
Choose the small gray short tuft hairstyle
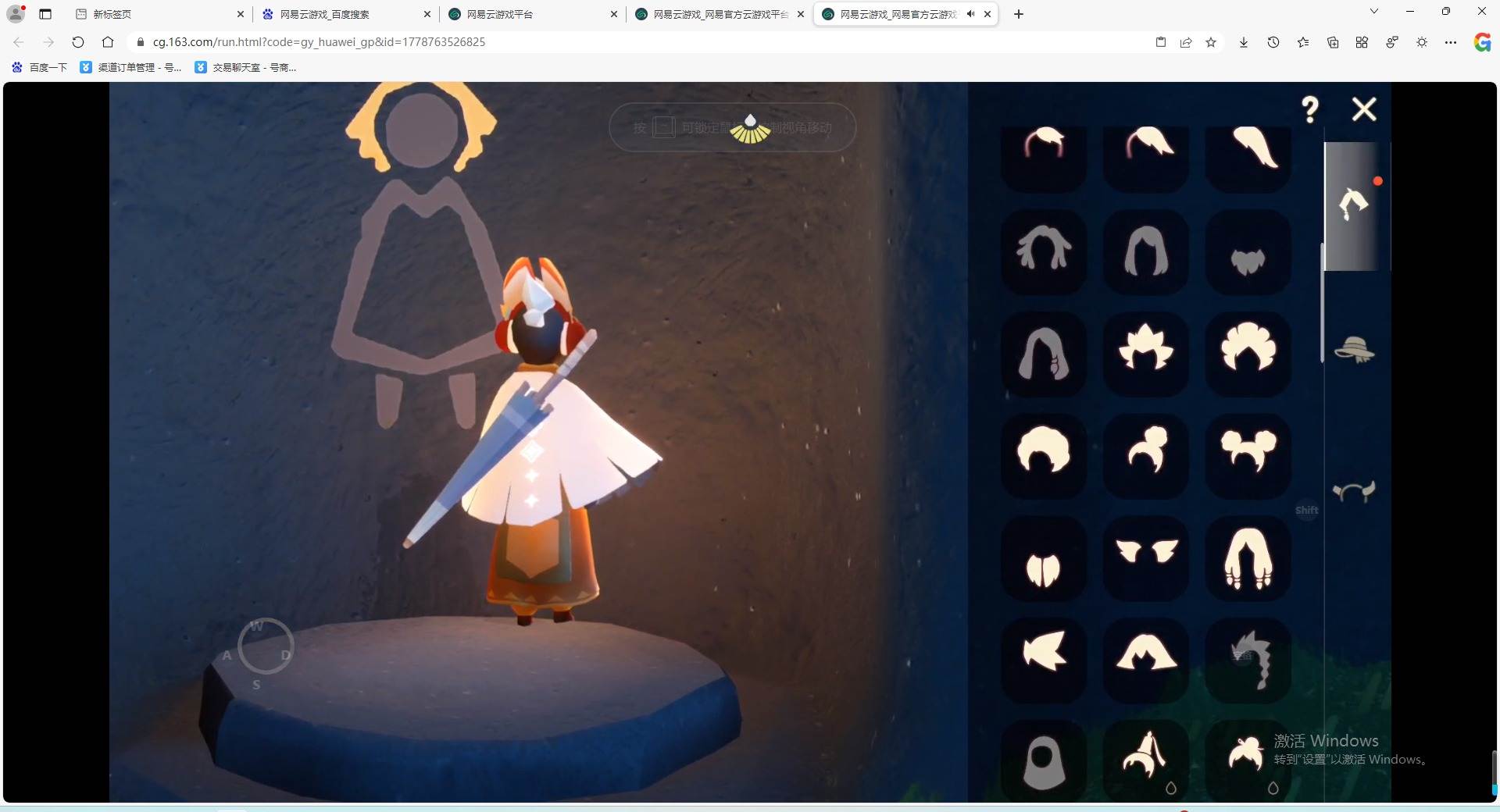[1248, 251]
